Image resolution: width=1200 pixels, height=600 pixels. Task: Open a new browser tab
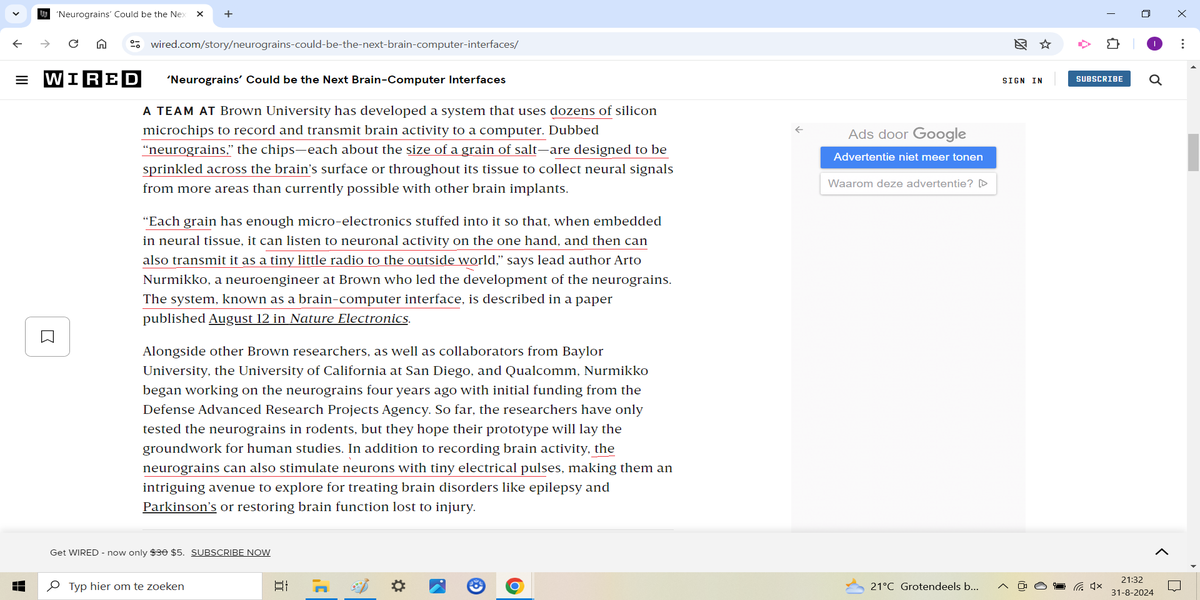click(x=229, y=14)
